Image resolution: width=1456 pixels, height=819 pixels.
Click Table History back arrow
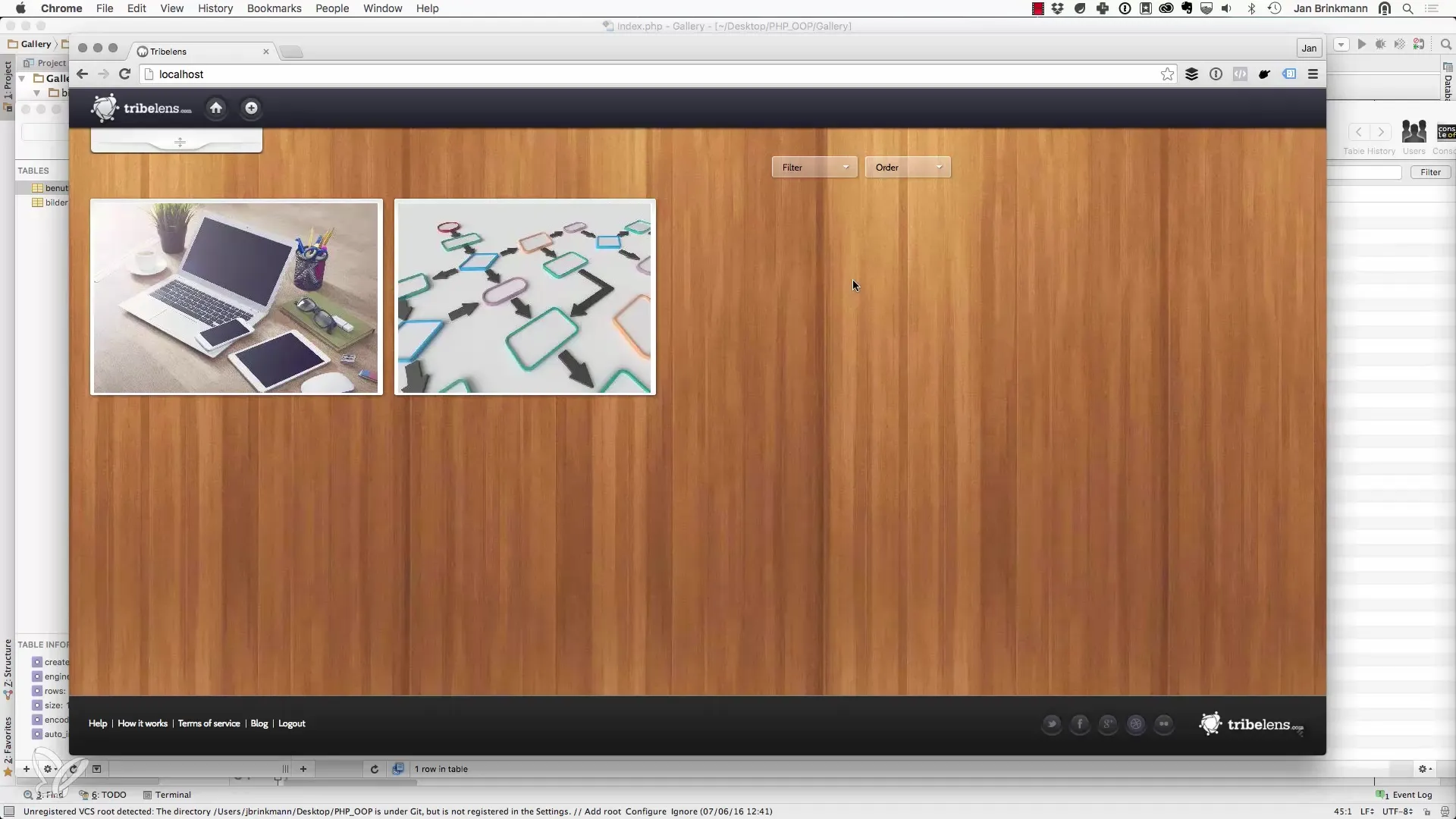pos(1359,132)
